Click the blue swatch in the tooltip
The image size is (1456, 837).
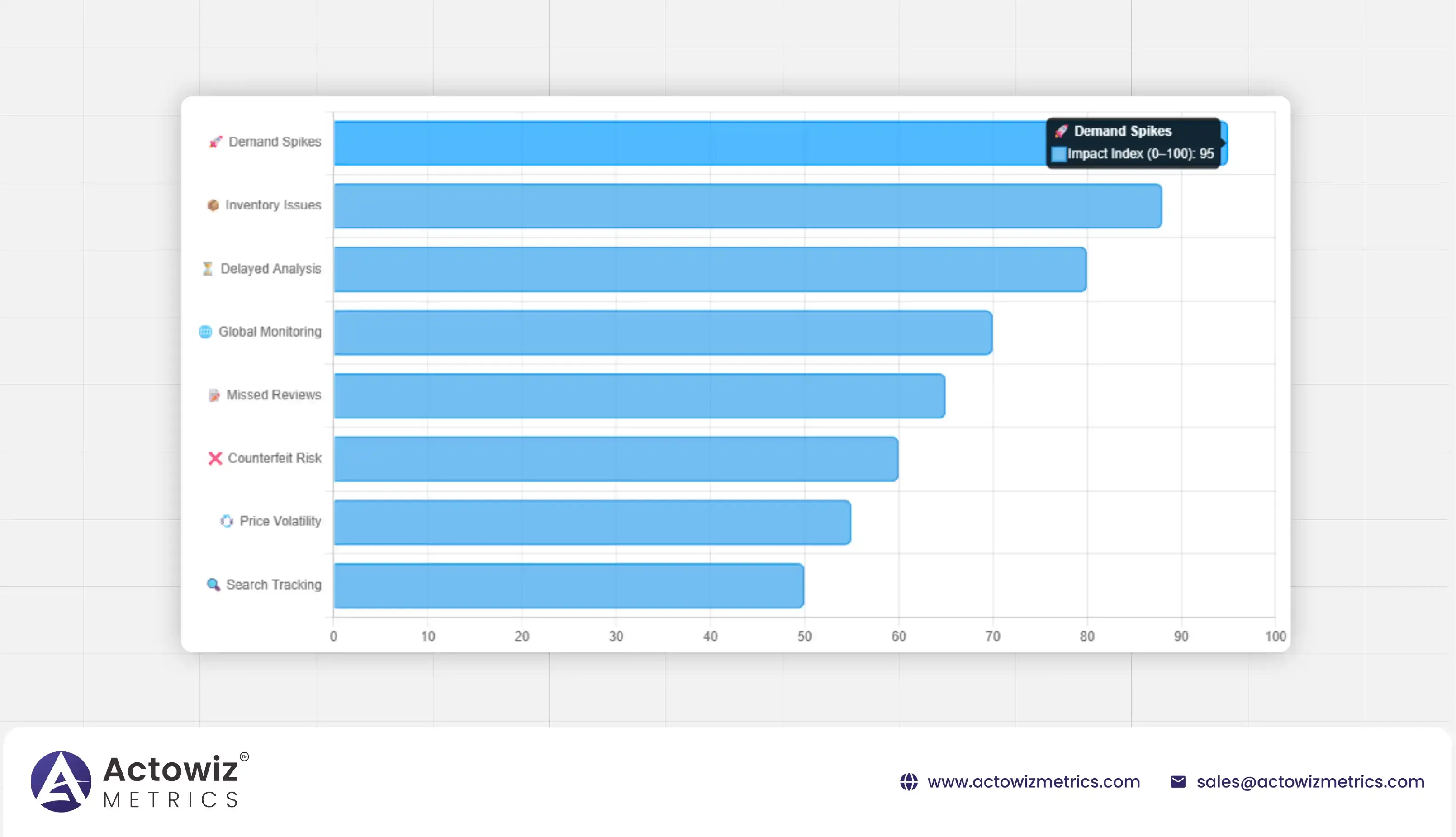tap(1058, 154)
